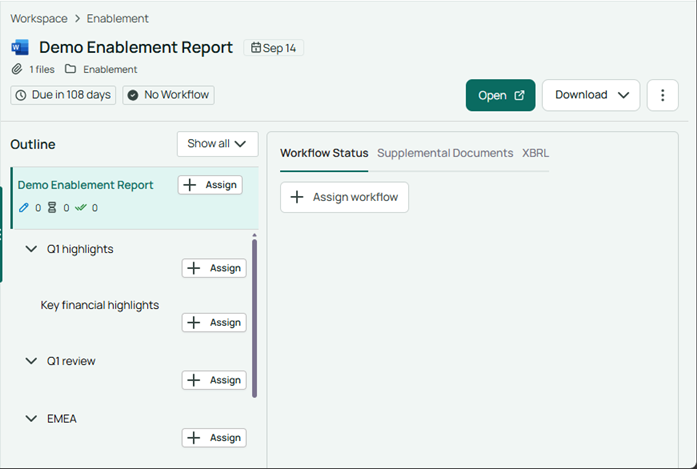
Task: Select Key financial highlights outline item
Action: point(100,305)
